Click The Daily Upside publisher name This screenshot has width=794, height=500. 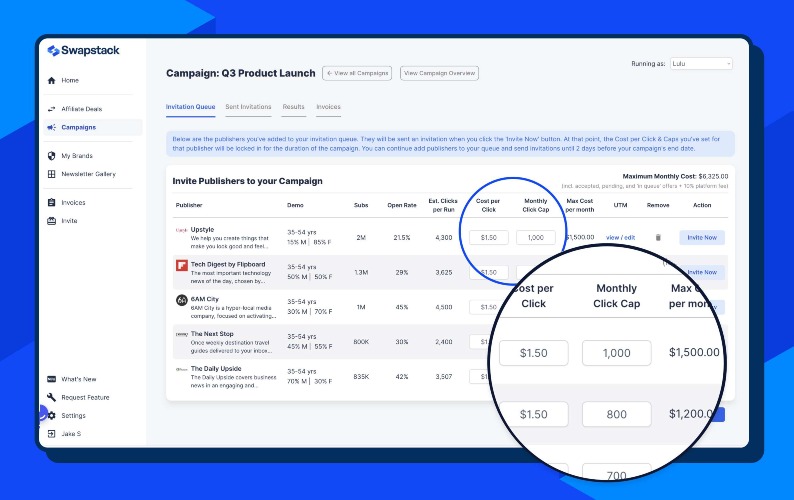216,369
